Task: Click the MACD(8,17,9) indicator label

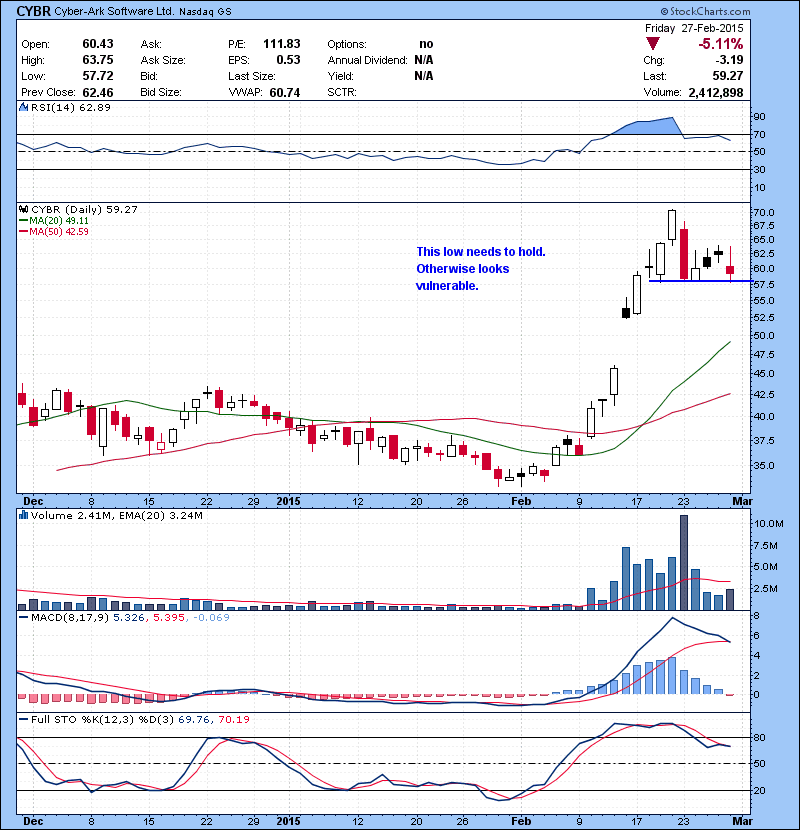Action: pos(70,618)
